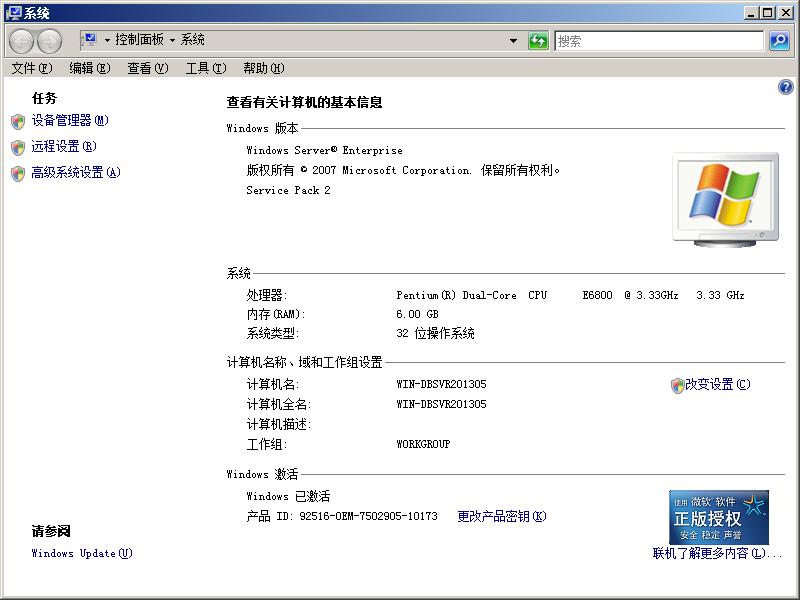Image resolution: width=800 pixels, height=600 pixels.
Task: Click 6.00 GB memory value
Action: 417,314
